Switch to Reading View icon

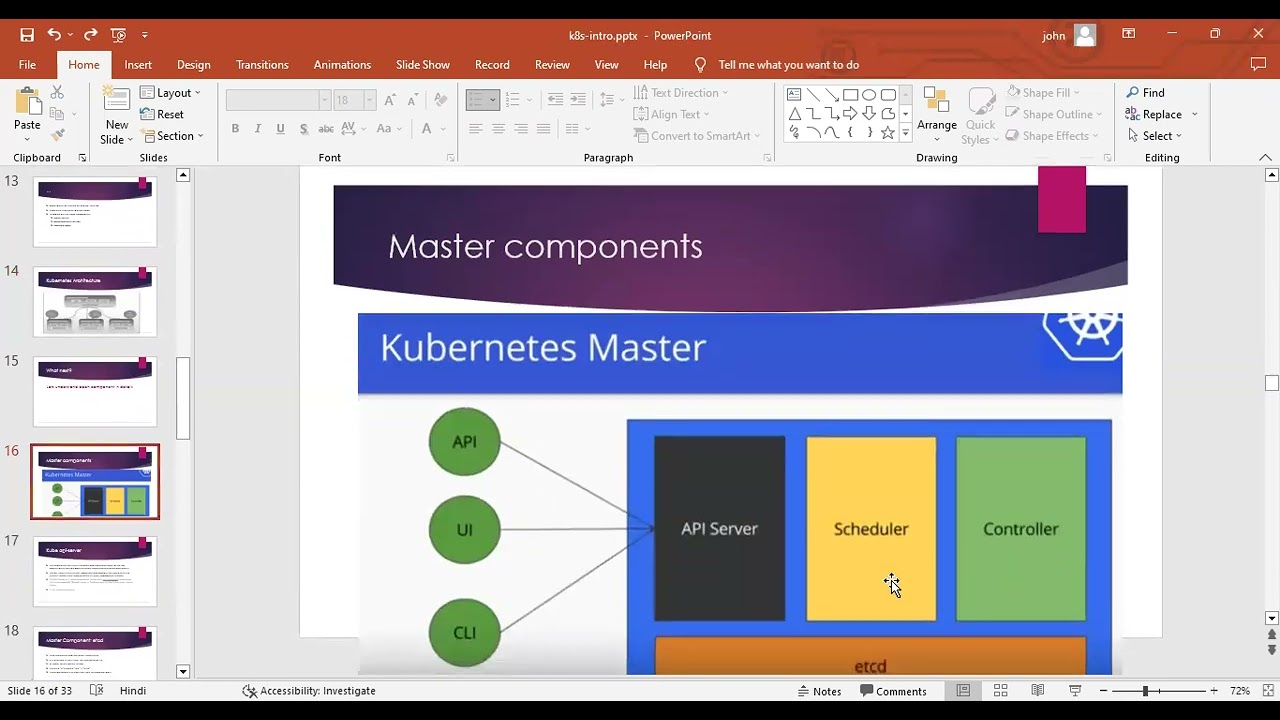[1038, 691]
